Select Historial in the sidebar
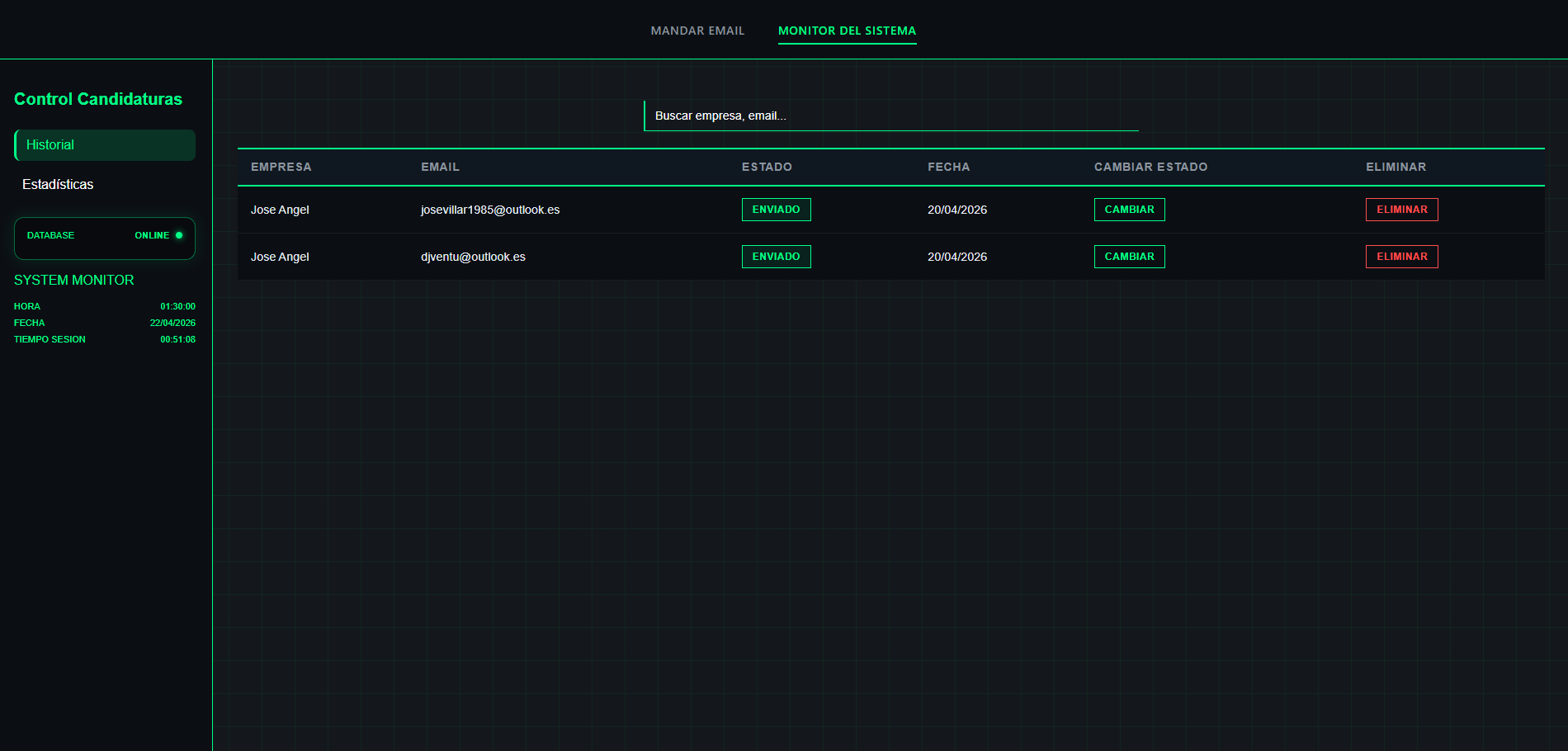The image size is (1568, 751). (x=105, y=145)
